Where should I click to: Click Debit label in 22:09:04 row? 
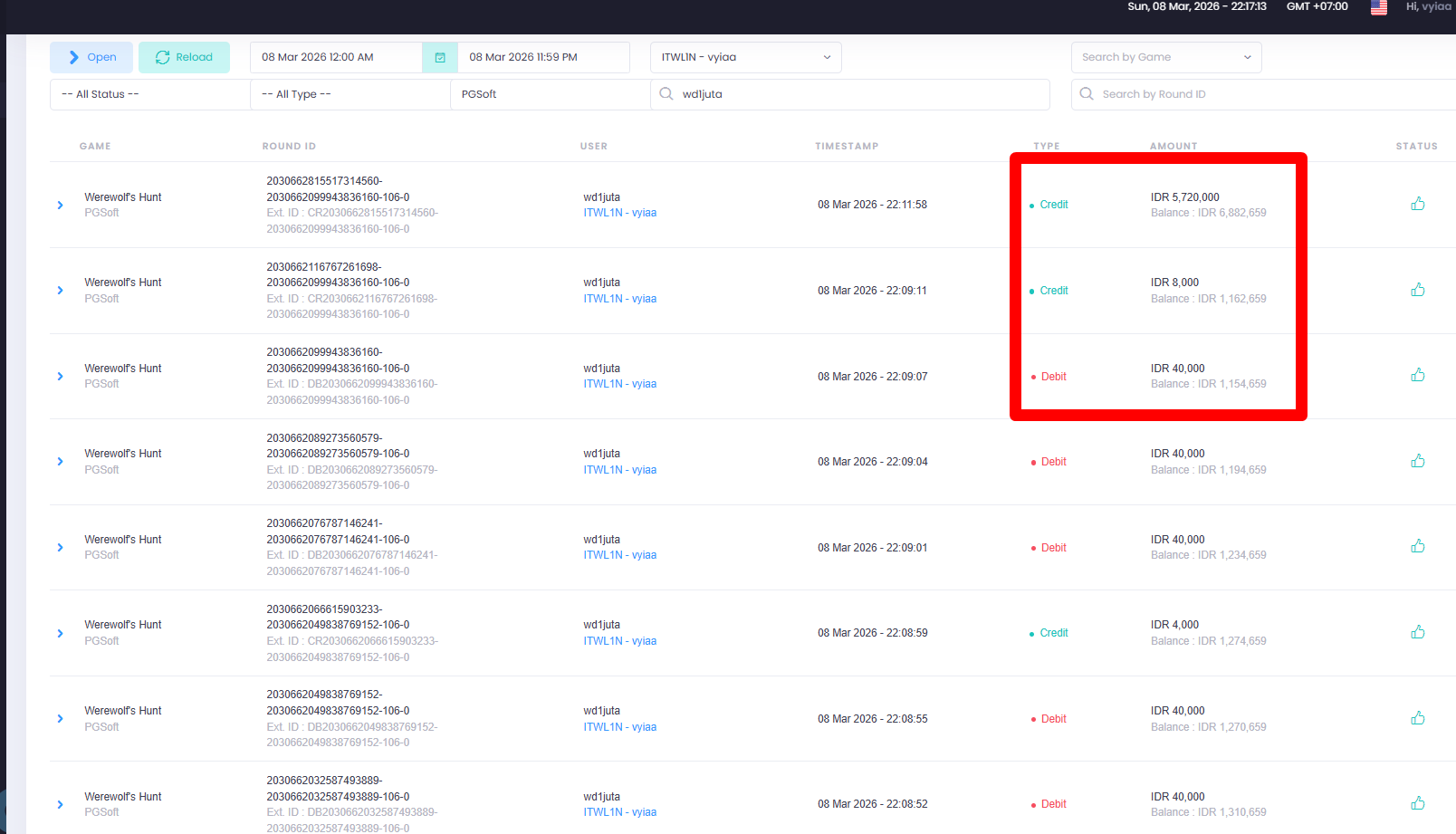(x=1054, y=462)
